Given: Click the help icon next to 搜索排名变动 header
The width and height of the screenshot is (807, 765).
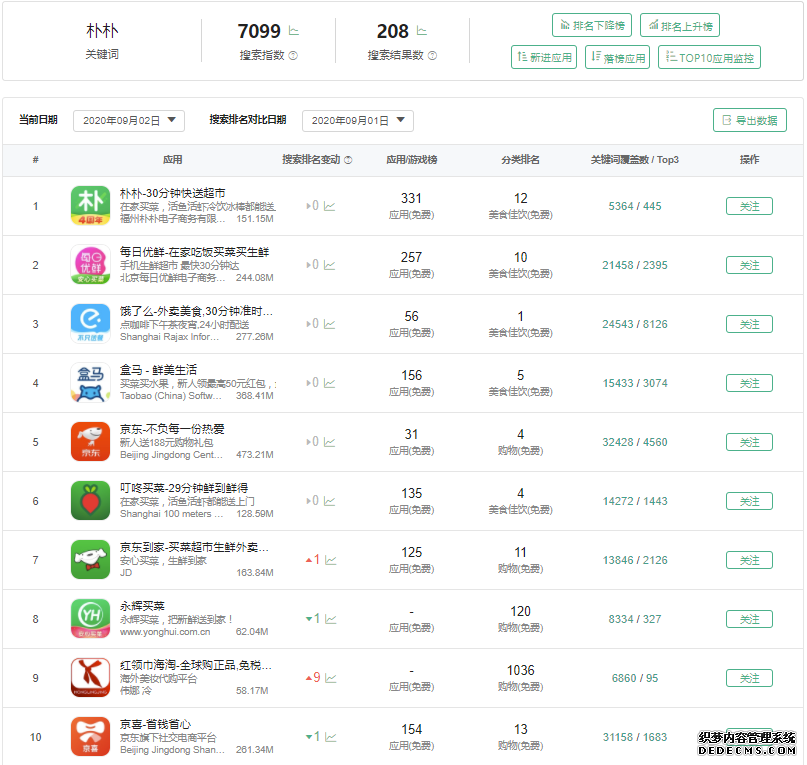Looking at the screenshot, I should (x=348, y=160).
